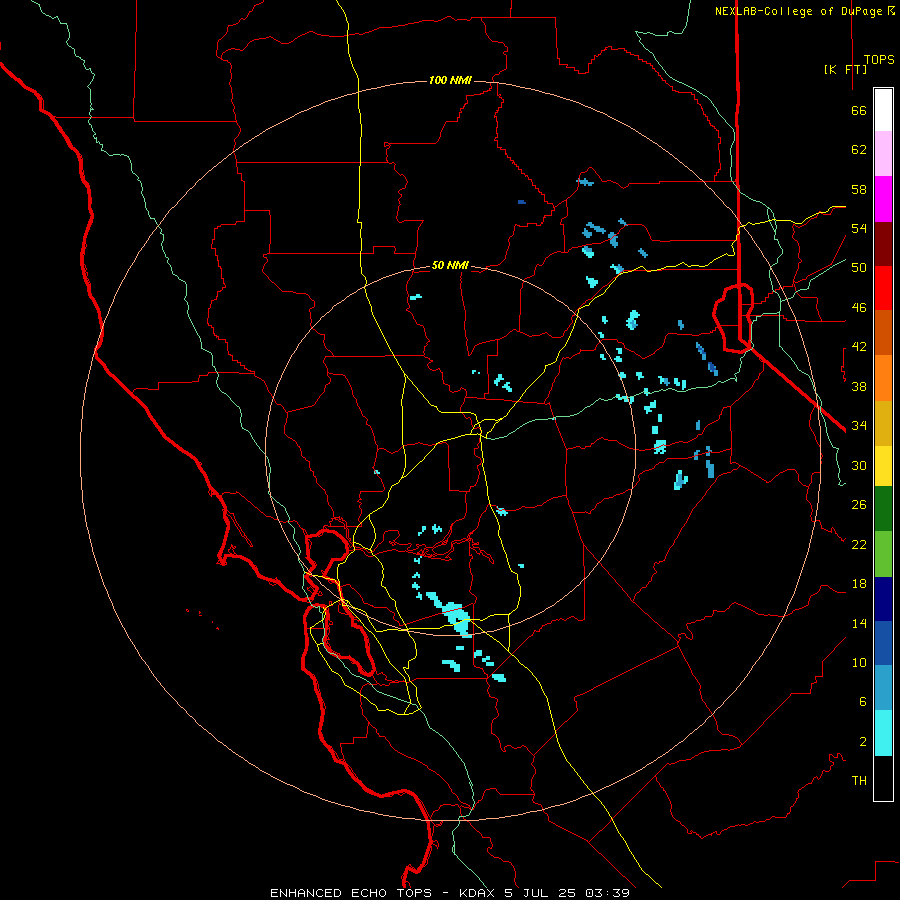
Task: Click the 46 value on the legend
Action: [859, 308]
